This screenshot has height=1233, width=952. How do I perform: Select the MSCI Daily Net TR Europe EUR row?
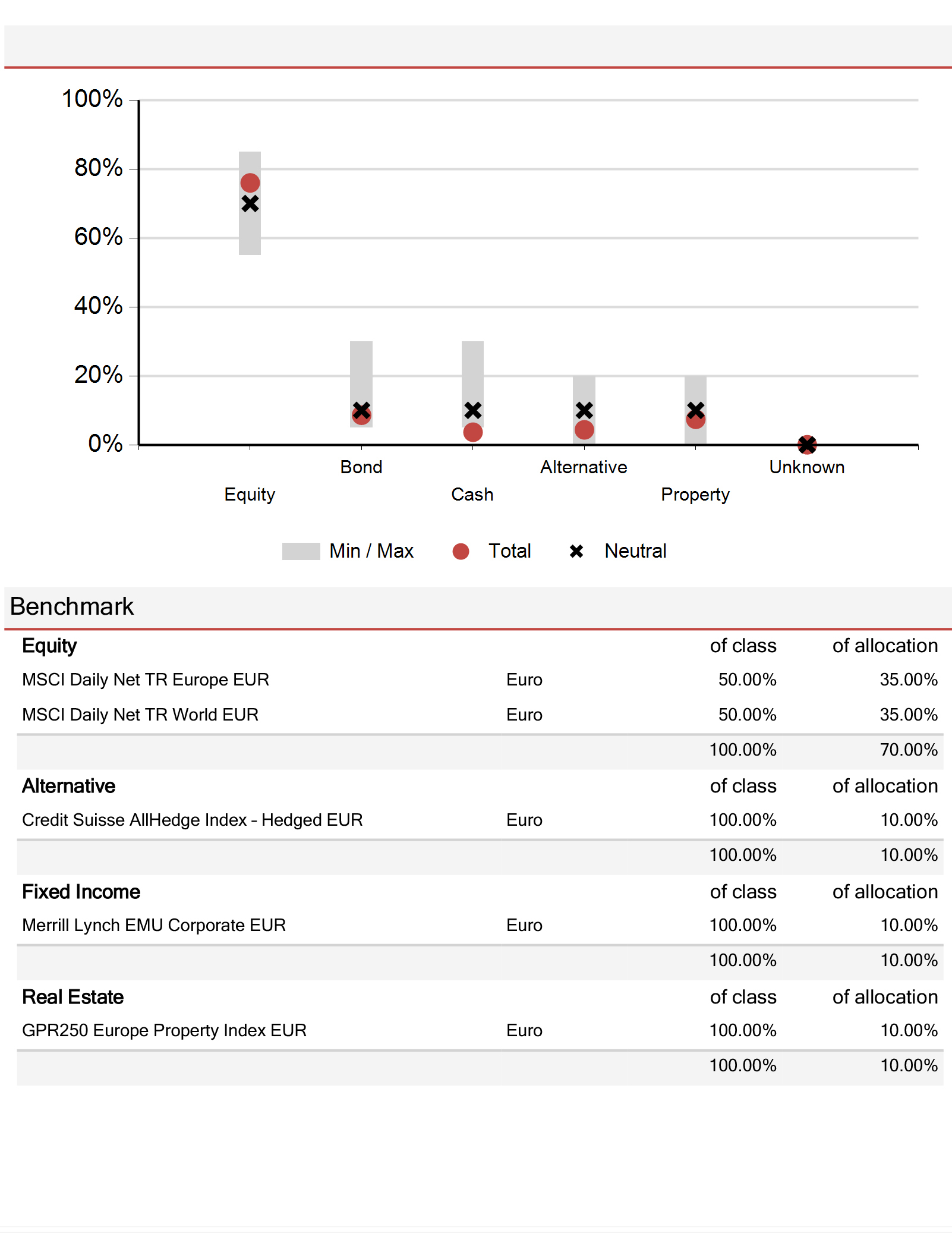tap(480, 680)
